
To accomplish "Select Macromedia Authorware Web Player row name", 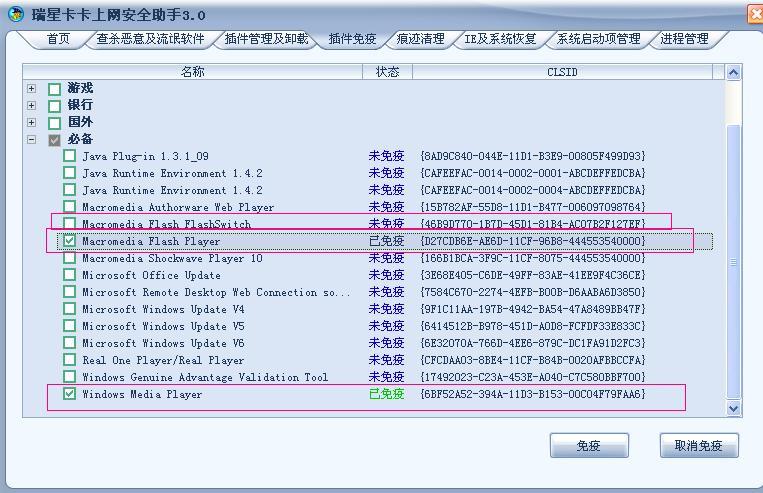I will coord(178,207).
